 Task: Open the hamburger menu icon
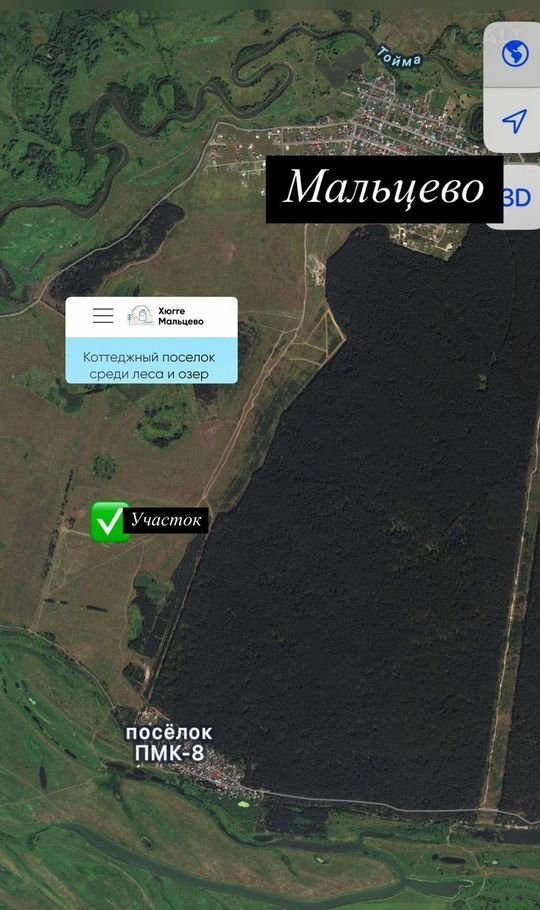[x=103, y=315]
